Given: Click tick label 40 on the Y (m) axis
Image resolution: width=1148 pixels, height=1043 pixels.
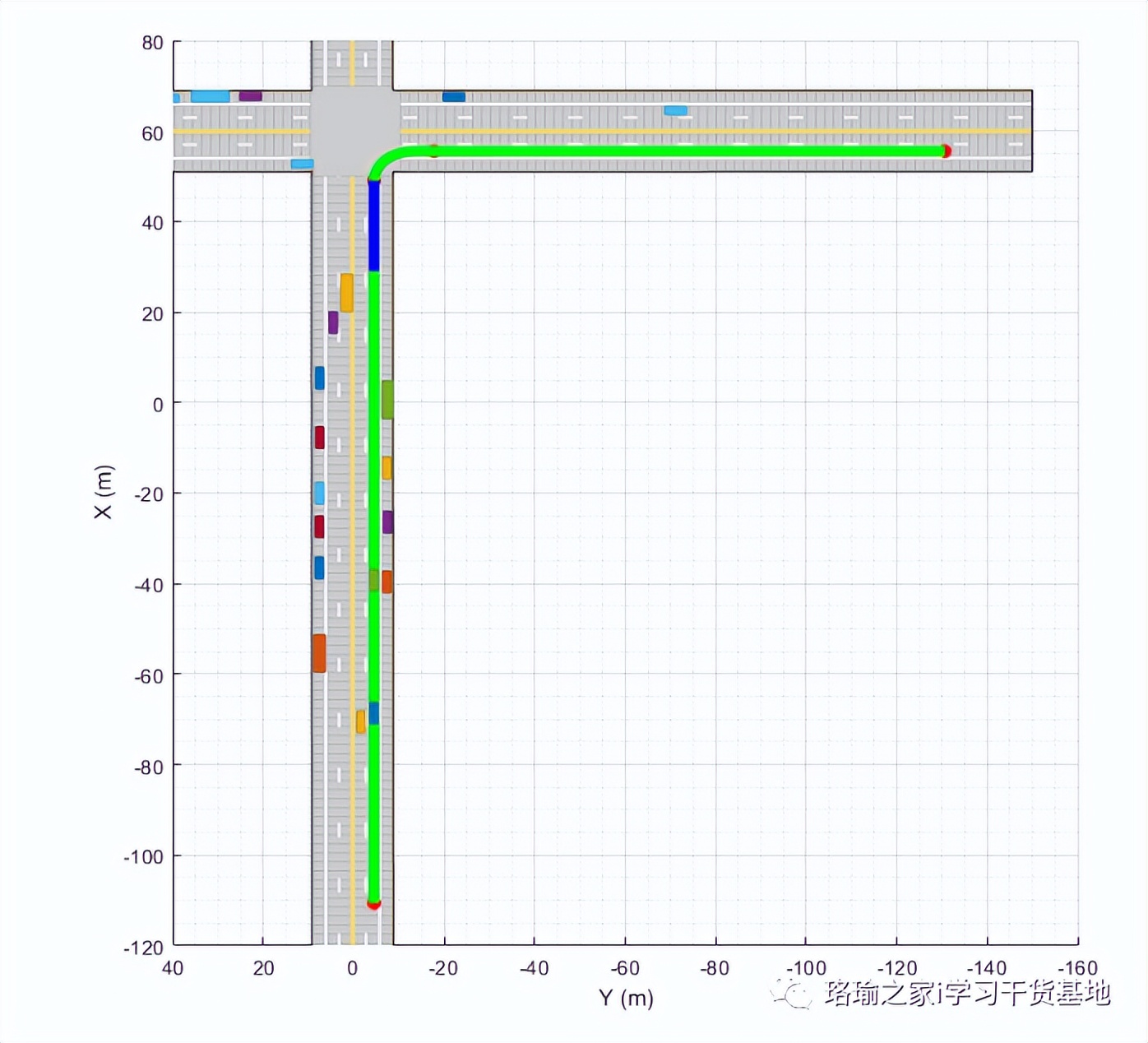Looking at the screenshot, I should (x=173, y=968).
